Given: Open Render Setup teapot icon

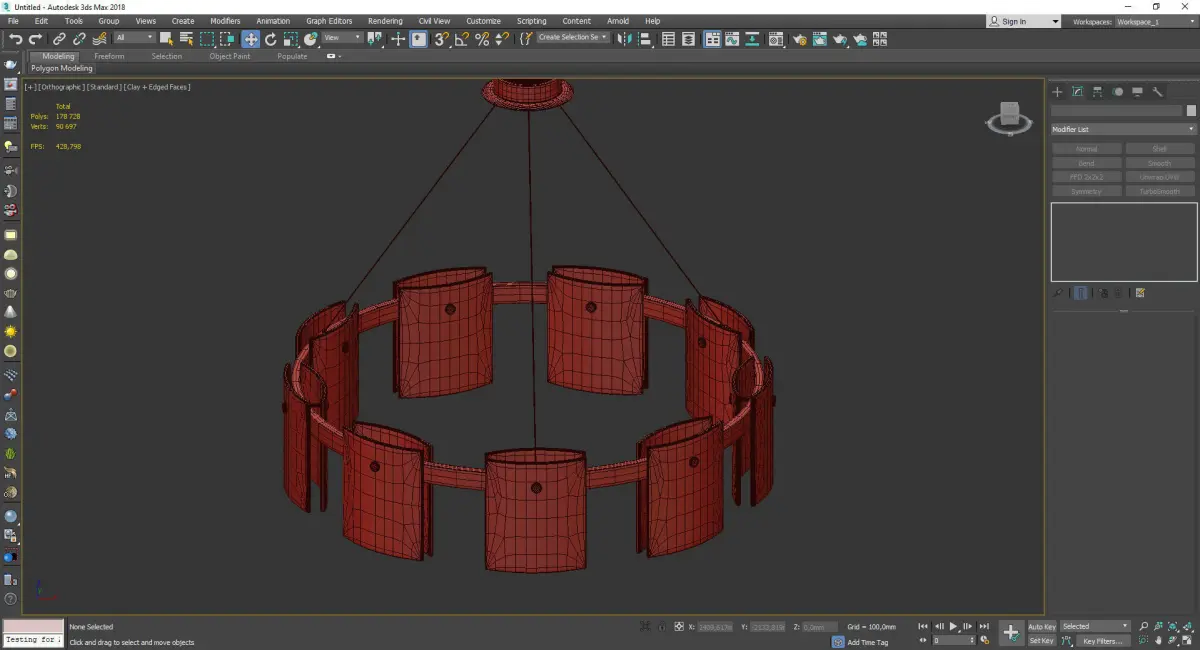Looking at the screenshot, I should coord(800,39).
